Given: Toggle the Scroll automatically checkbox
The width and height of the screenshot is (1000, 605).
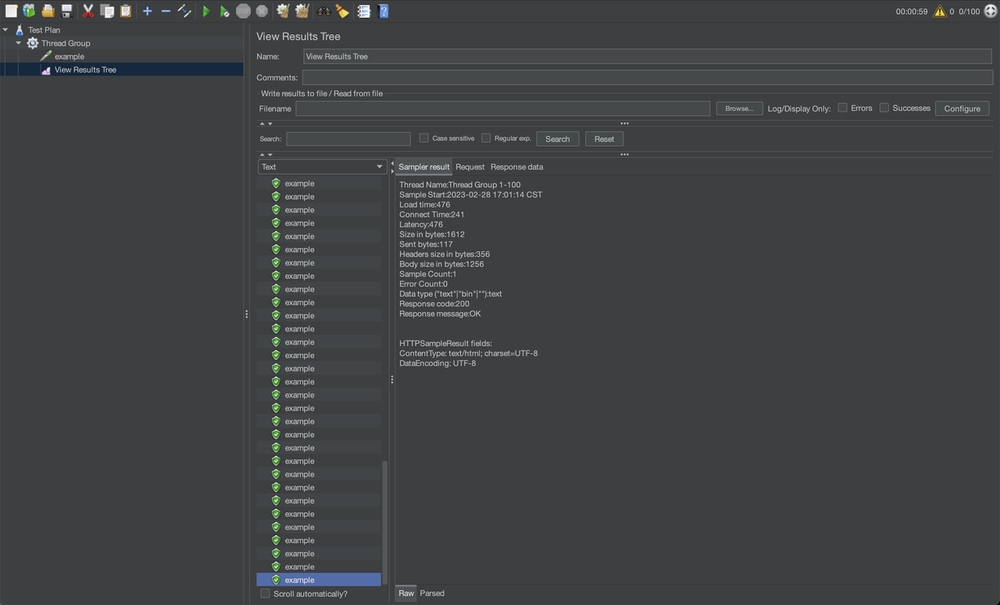Looking at the screenshot, I should [265, 593].
